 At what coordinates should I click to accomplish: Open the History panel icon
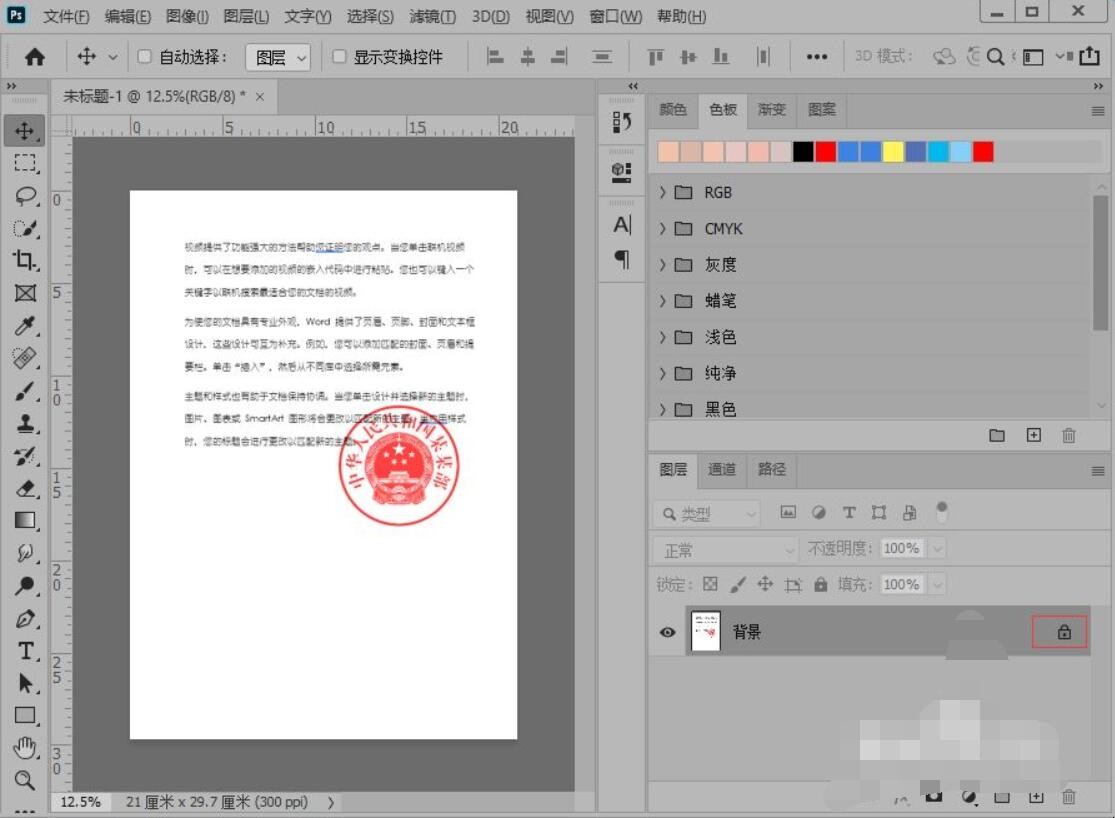pos(621,122)
